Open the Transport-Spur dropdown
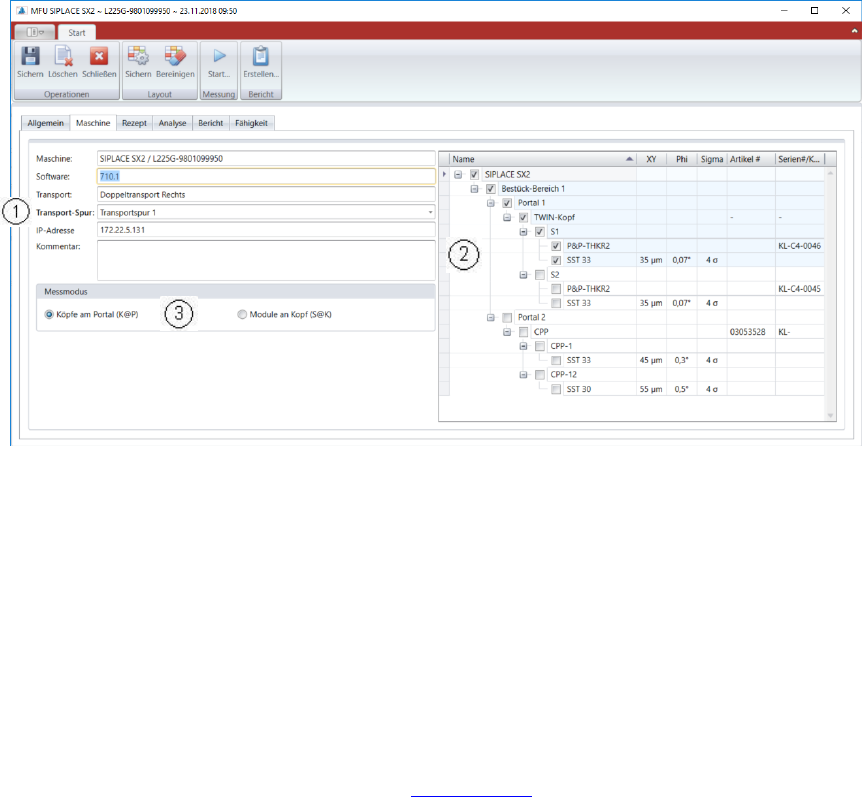Image resolution: width=862 pixels, height=797 pixels. (x=430, y=212)
